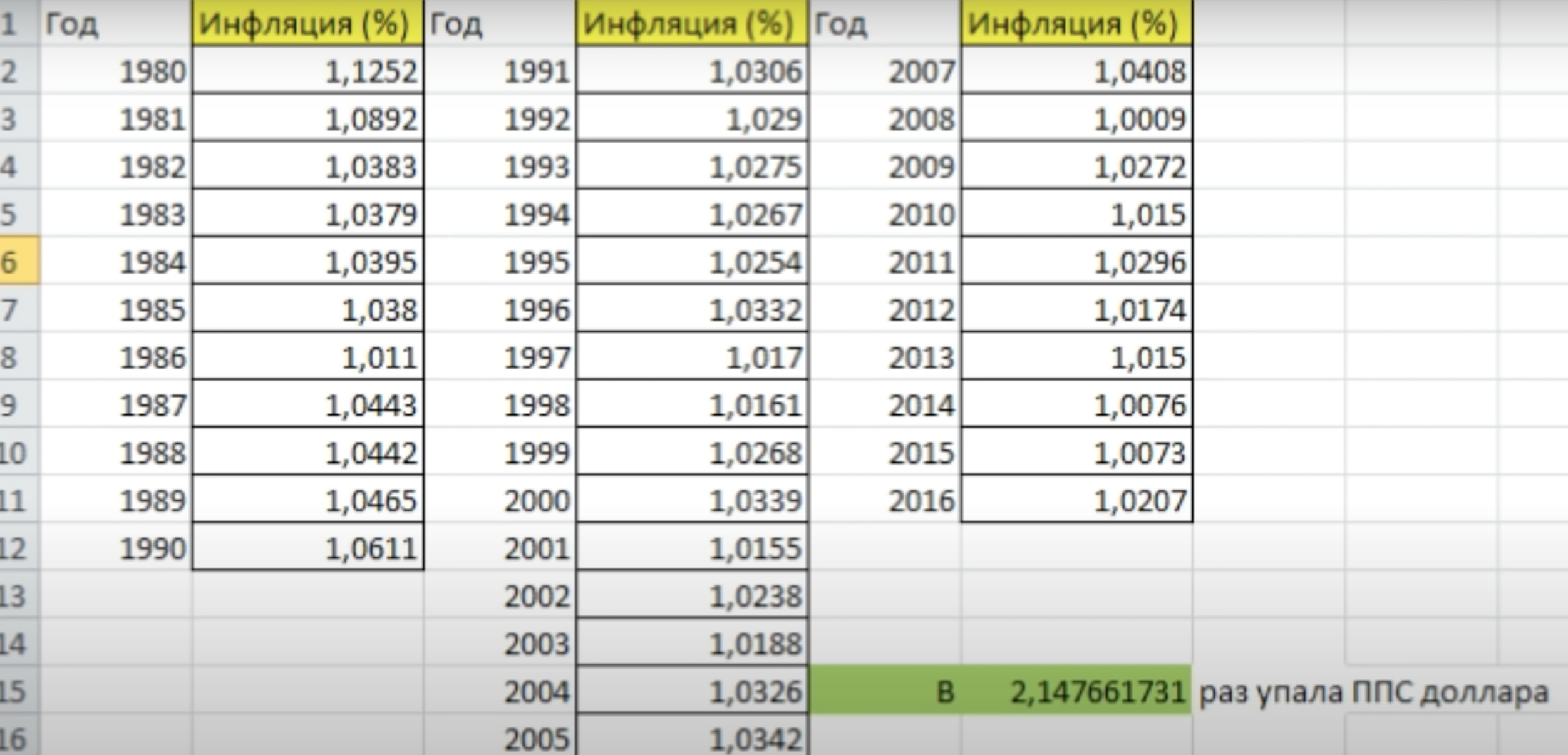
Task: Select the 'Инфляция (%)' header above 1,0408
Action: [1076, 23]
